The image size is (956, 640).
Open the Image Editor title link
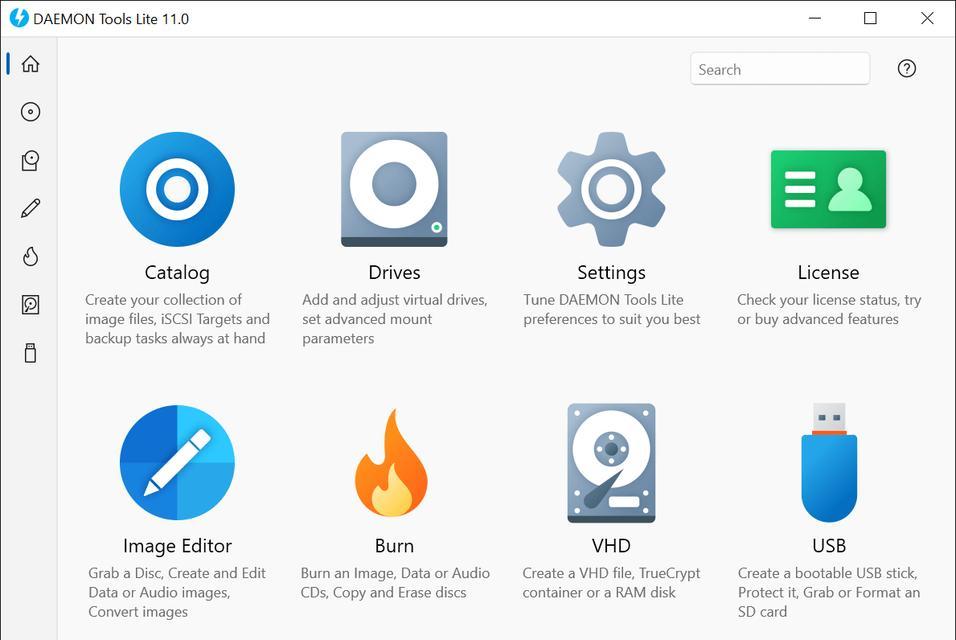click(177, 546)
